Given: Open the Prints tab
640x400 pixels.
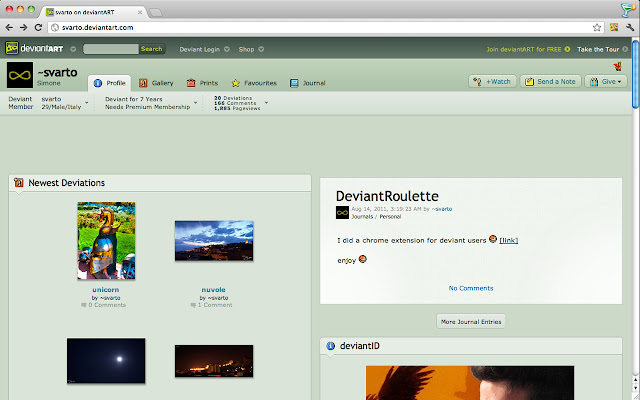Looking at the screenshot, I should click(202, 83).
